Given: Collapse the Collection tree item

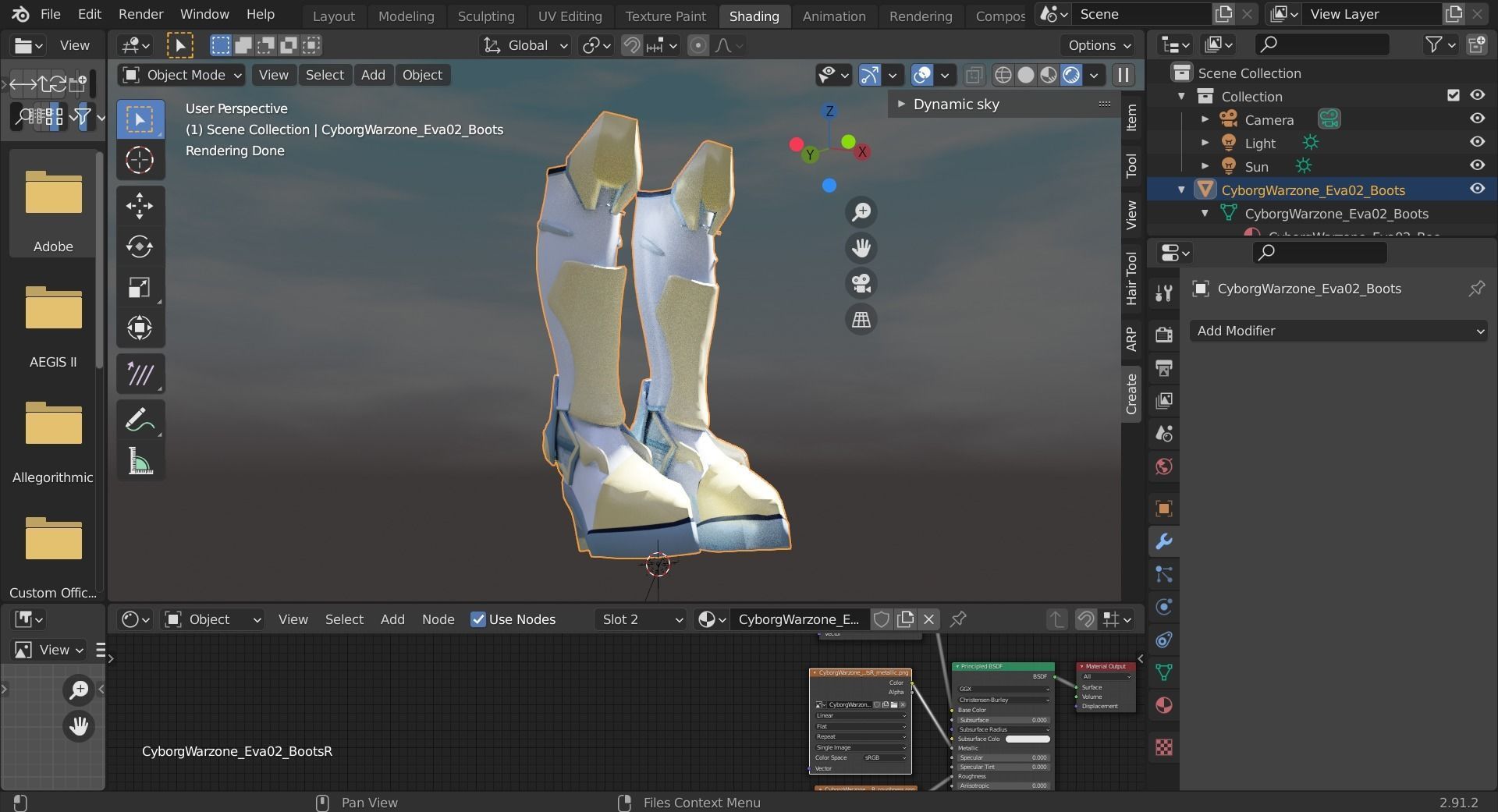Looking at the screenshot, I should [x=1181, y=96].
